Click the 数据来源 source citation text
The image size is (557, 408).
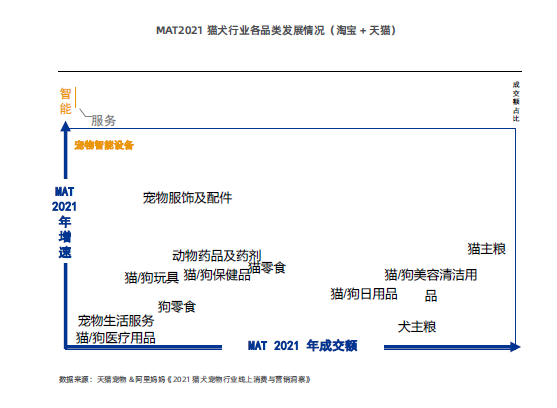coord(184,380)
